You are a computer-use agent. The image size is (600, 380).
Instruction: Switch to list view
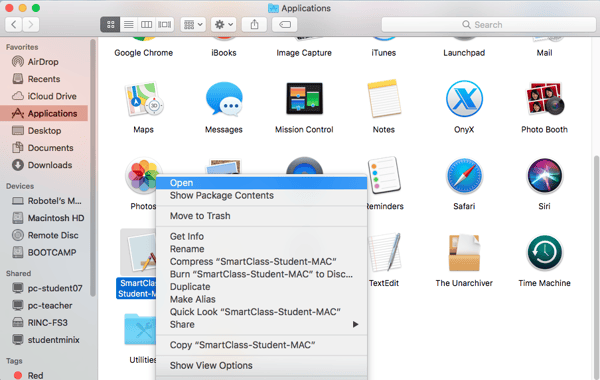[x=129, y=24]
